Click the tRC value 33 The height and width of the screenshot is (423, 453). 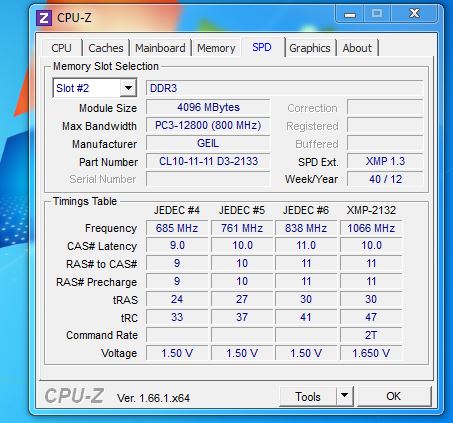tap(177, 317)
